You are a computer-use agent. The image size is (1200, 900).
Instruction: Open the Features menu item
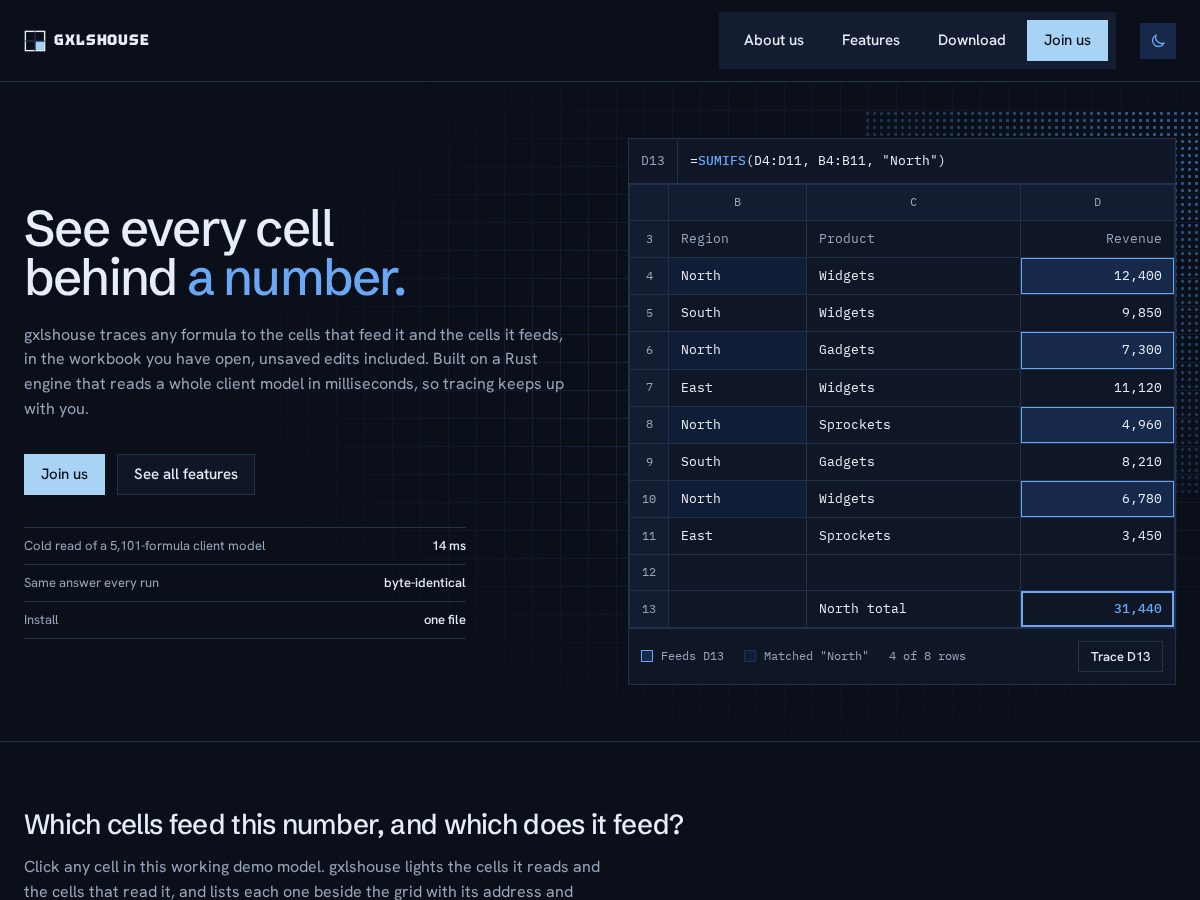point(871,40)
